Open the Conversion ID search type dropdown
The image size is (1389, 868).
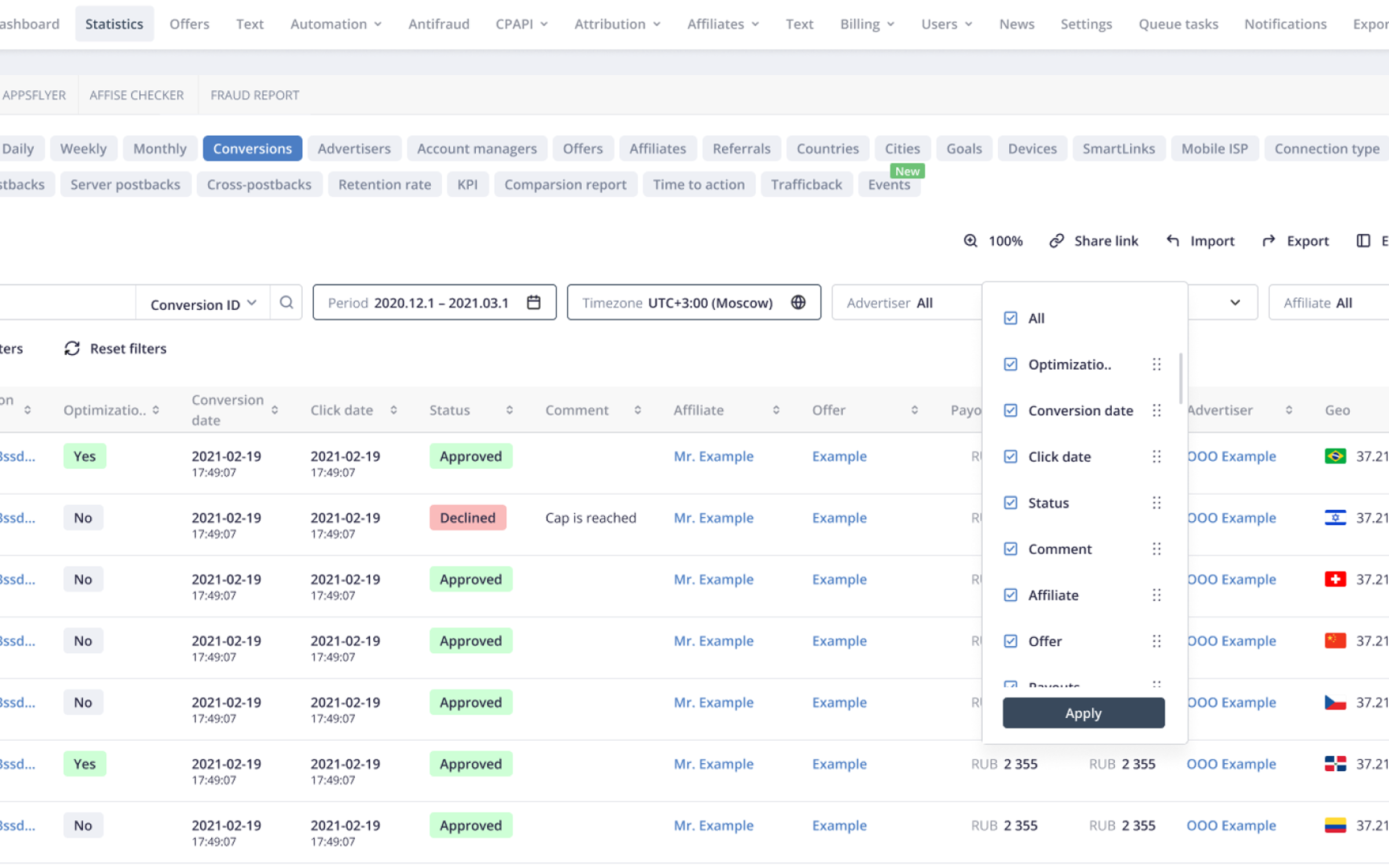coord(203,303)
